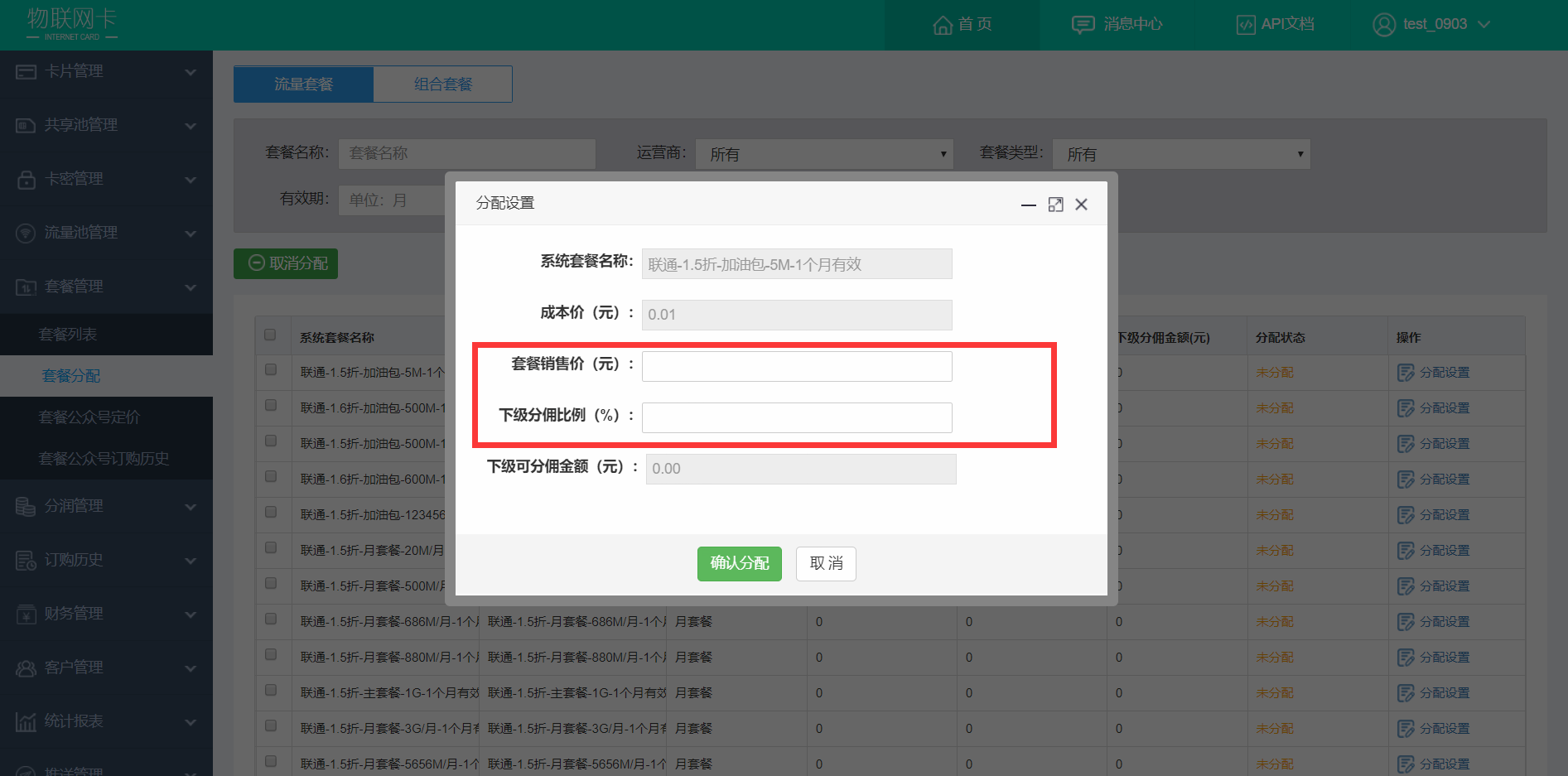Open 套餐公众号订购历史 submenu item
The image size is (1568, 776).
(x=106, y=459)
